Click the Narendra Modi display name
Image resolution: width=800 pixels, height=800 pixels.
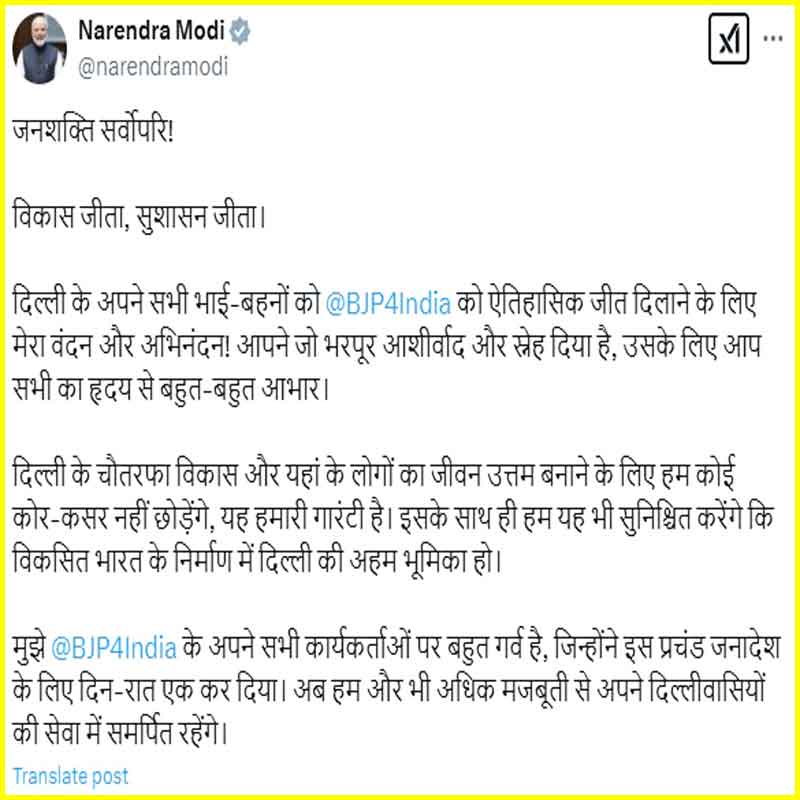[152, 31]
